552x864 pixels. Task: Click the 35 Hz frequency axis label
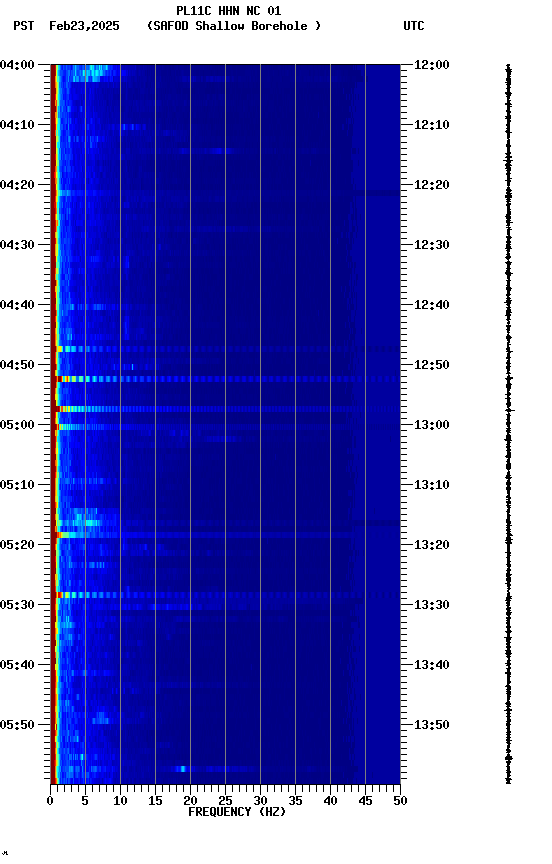[295, 801]
